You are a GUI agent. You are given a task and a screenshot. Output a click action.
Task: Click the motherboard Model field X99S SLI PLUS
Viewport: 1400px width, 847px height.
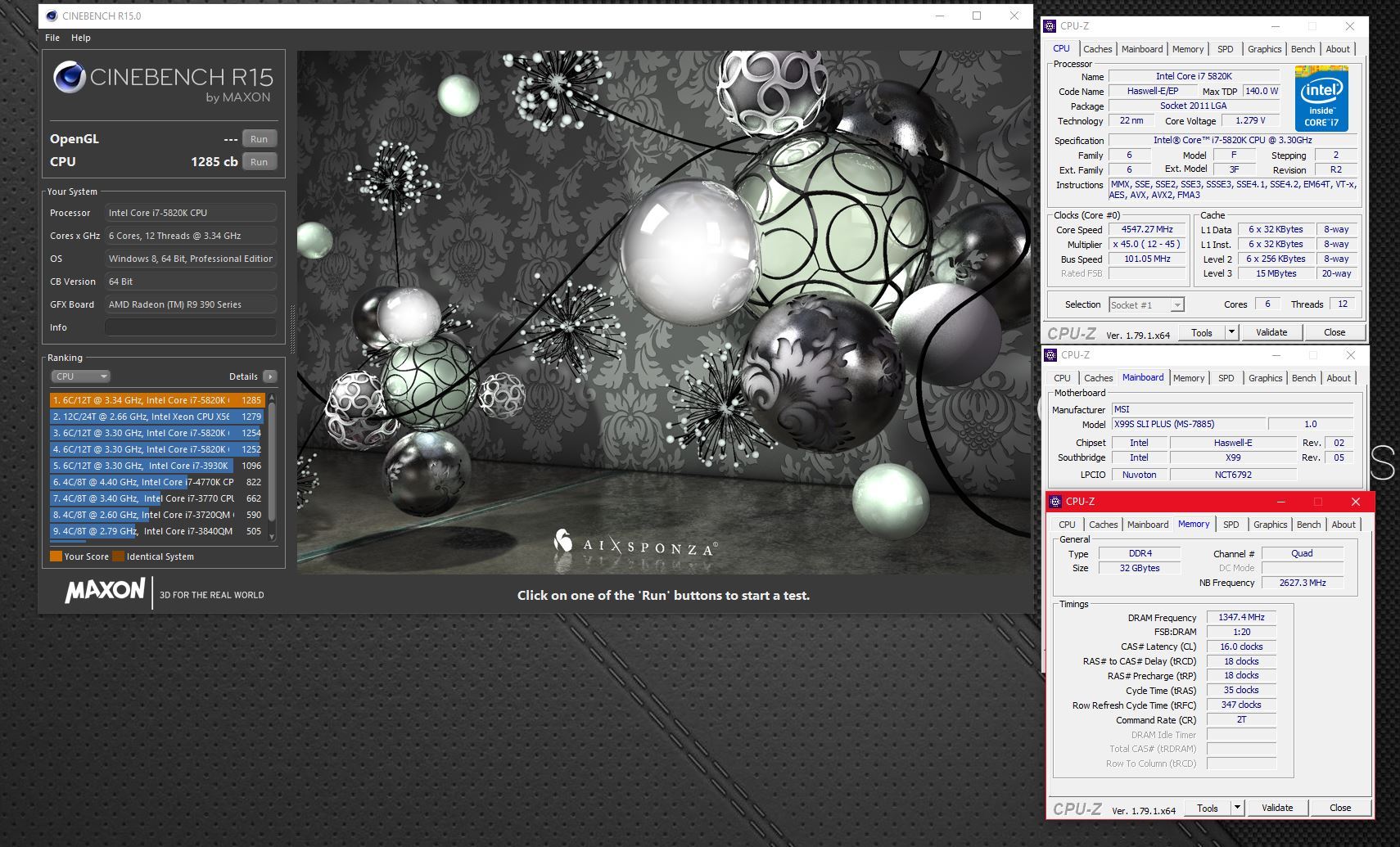pos(1187,424)
